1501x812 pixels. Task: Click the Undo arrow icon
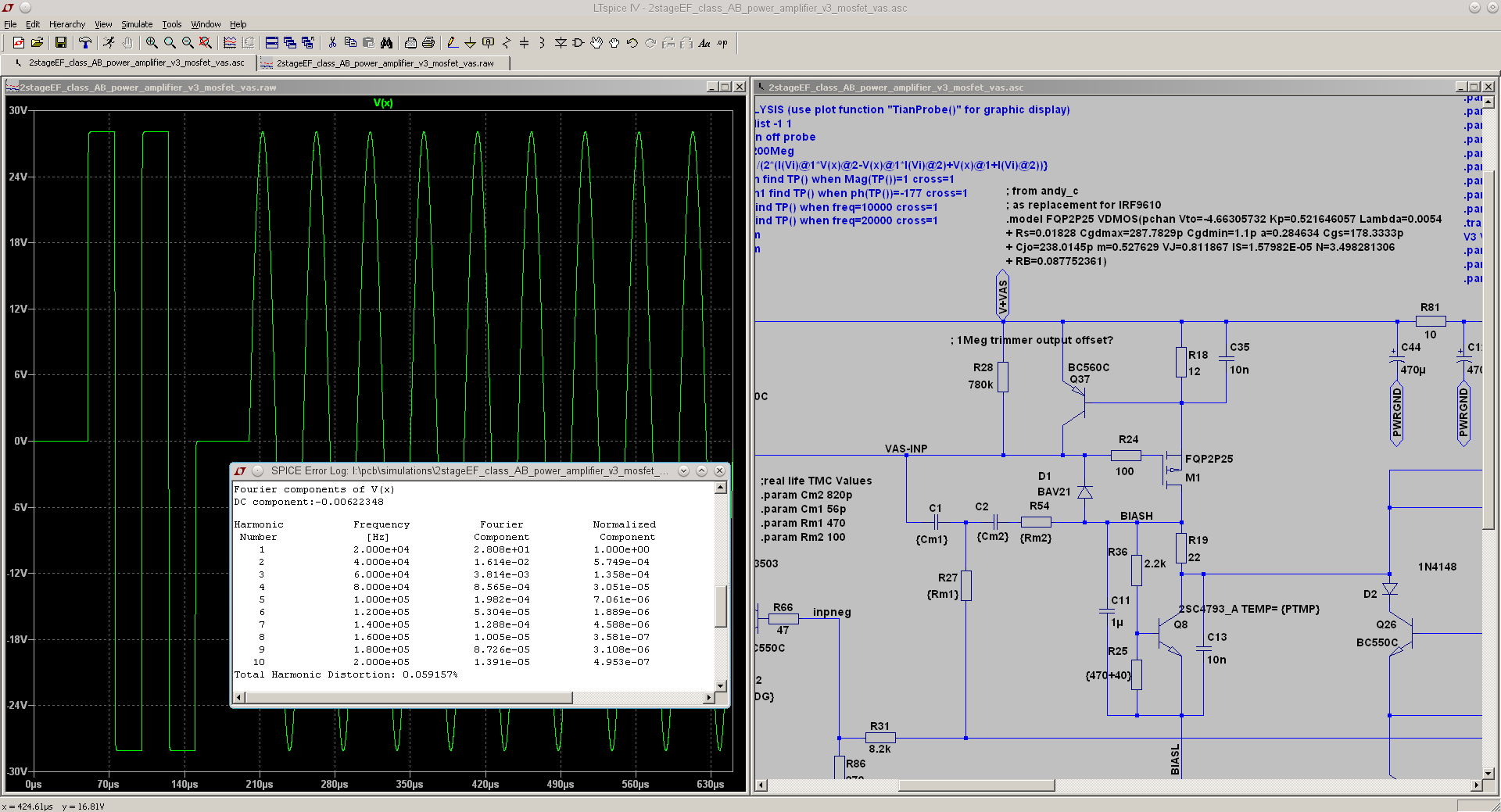pyautogui.click(x=632, y=43)
